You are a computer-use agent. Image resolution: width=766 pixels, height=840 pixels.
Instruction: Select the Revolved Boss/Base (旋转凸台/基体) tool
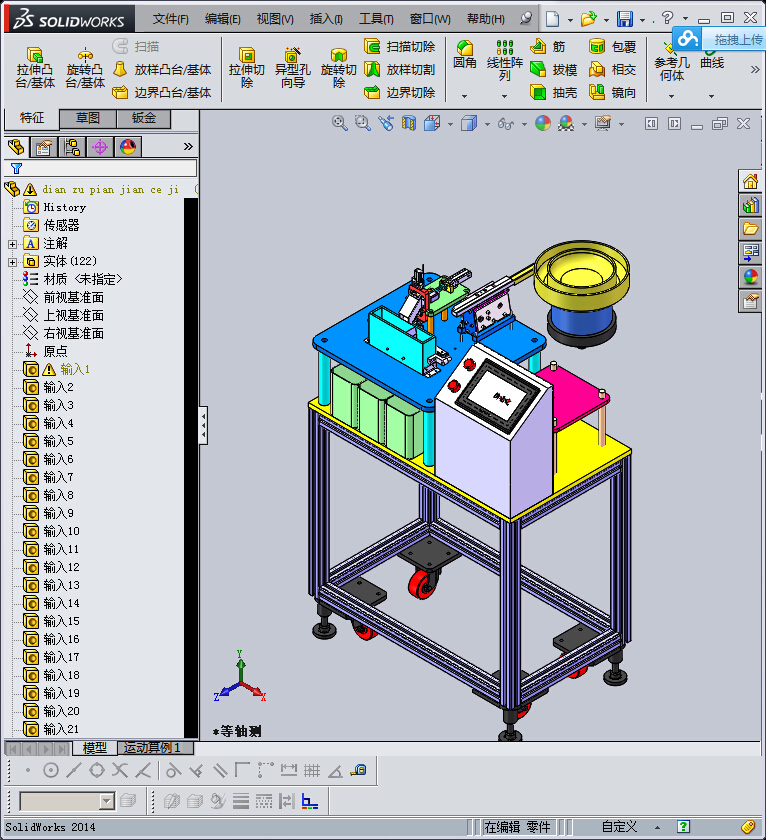click(85, 67)
